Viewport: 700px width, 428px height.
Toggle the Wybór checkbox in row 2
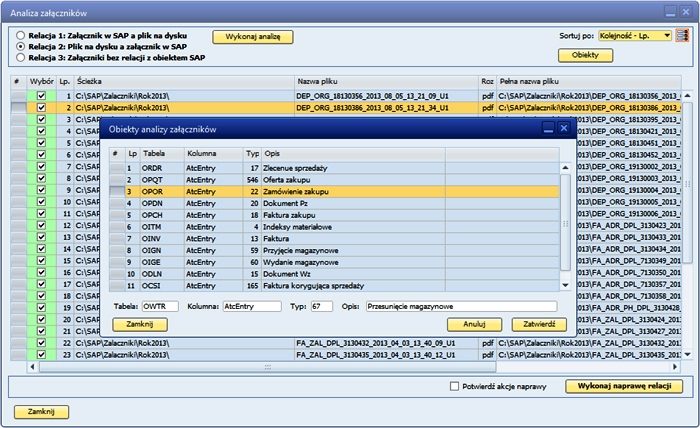pos(42,108)
